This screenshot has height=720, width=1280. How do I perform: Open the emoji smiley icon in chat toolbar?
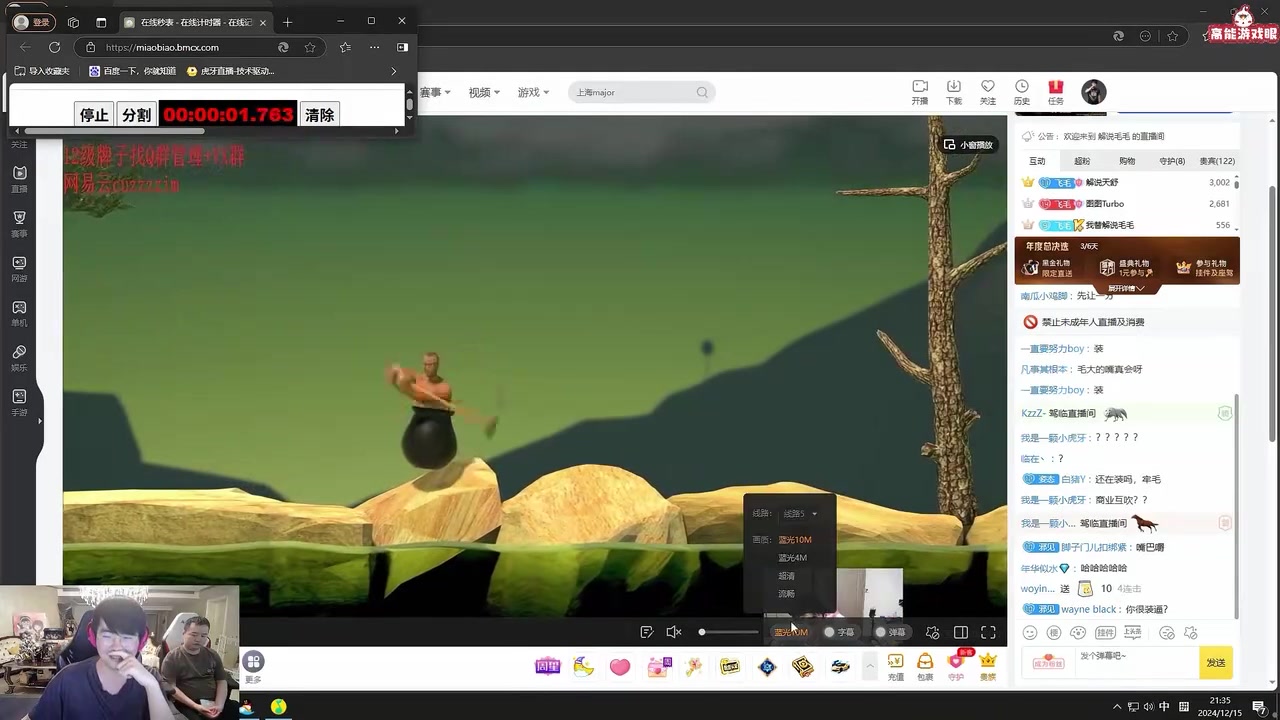click(x=1030, y=633)
